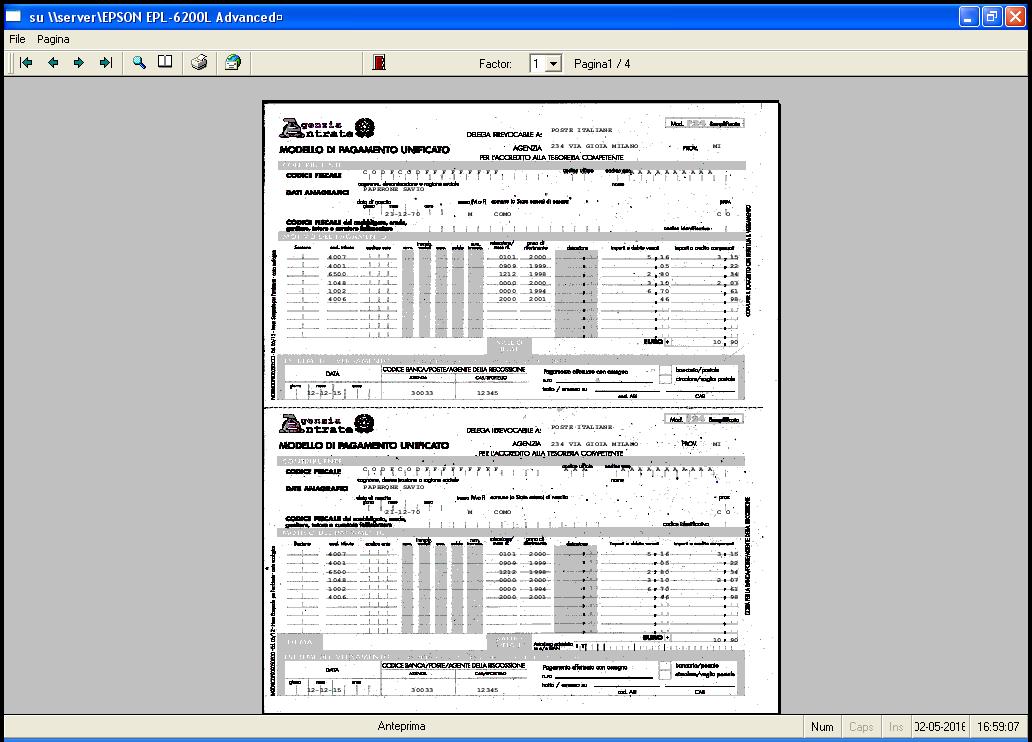Open the Pagina menu
The width and height of the screenshot is (1032, 742).
point(53,39)
